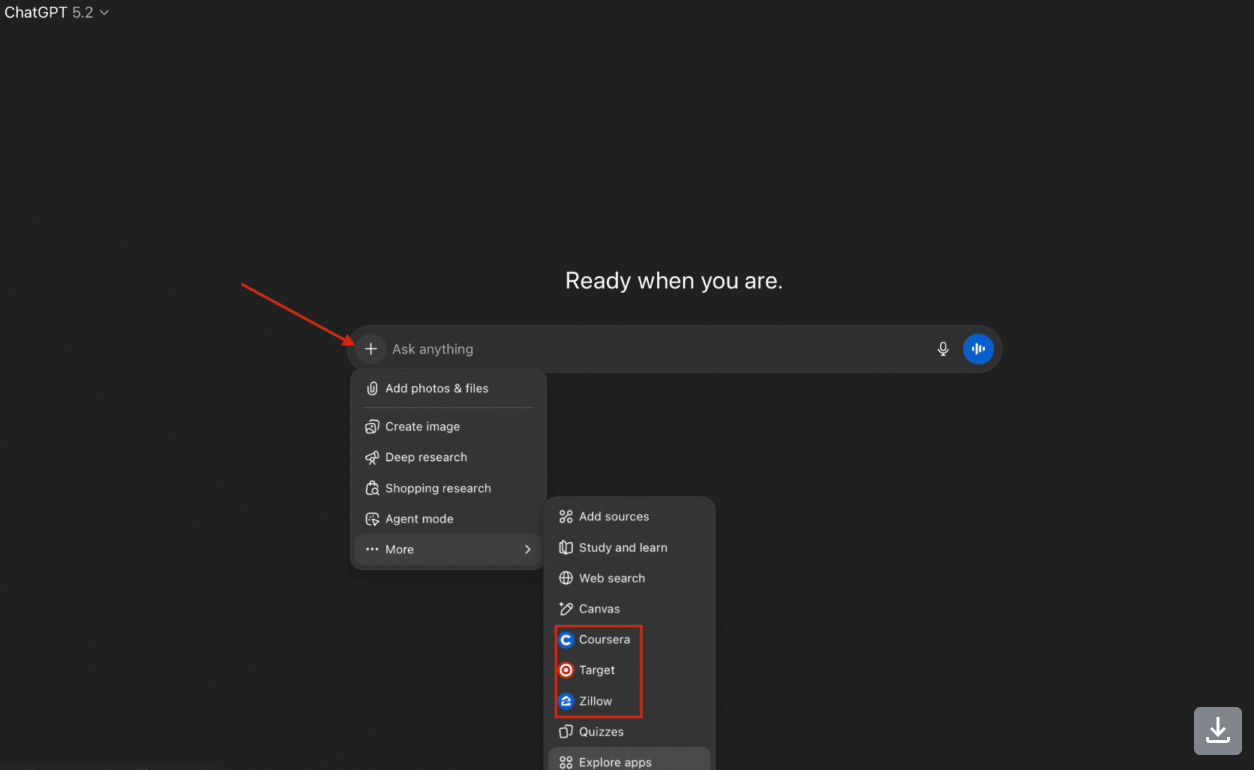Click the download arrow icon
Viewport: 1254px width, 770px height.
click(1217, 731)
